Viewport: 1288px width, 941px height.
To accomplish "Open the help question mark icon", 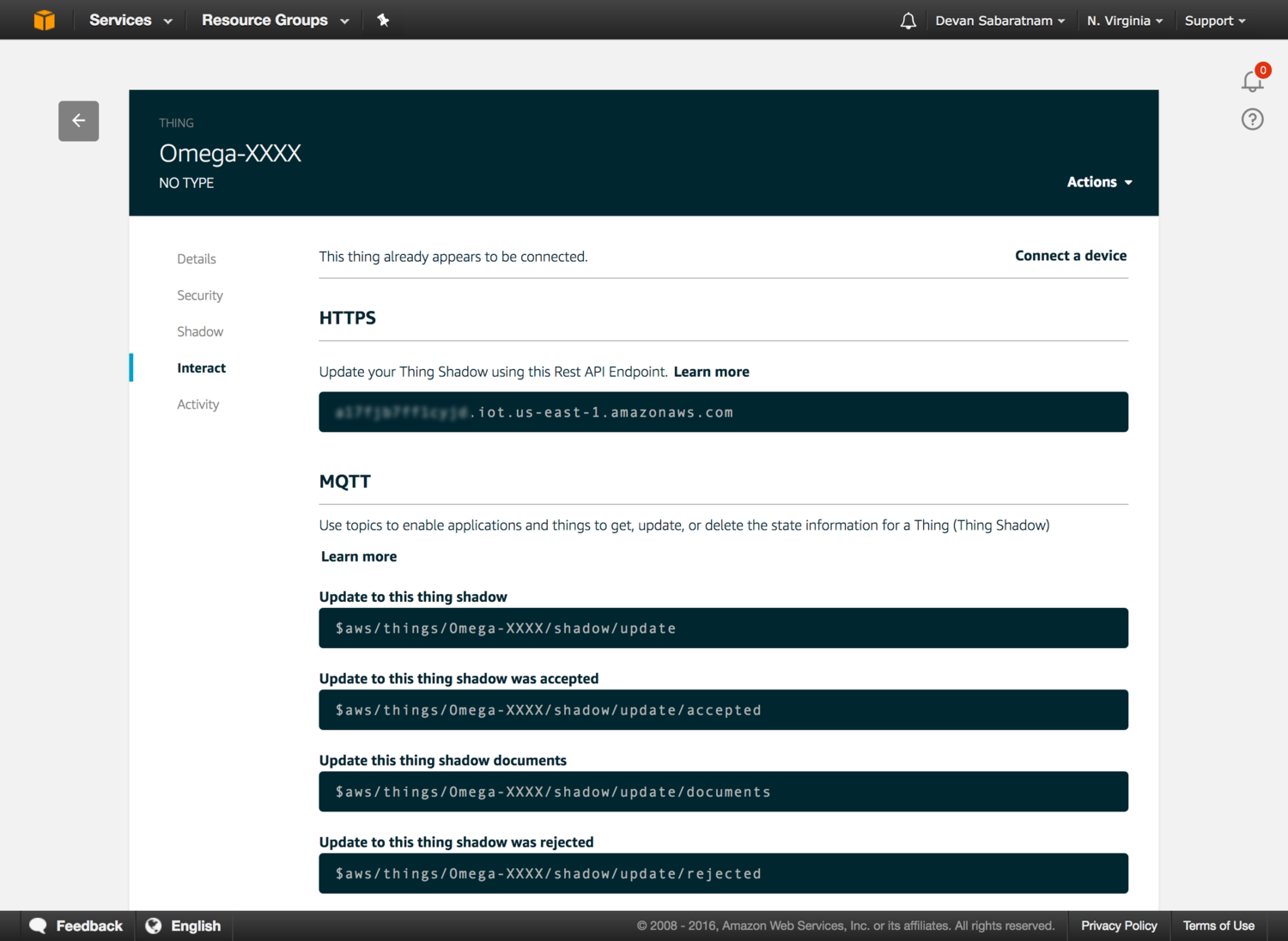I will pos(1253,119).
